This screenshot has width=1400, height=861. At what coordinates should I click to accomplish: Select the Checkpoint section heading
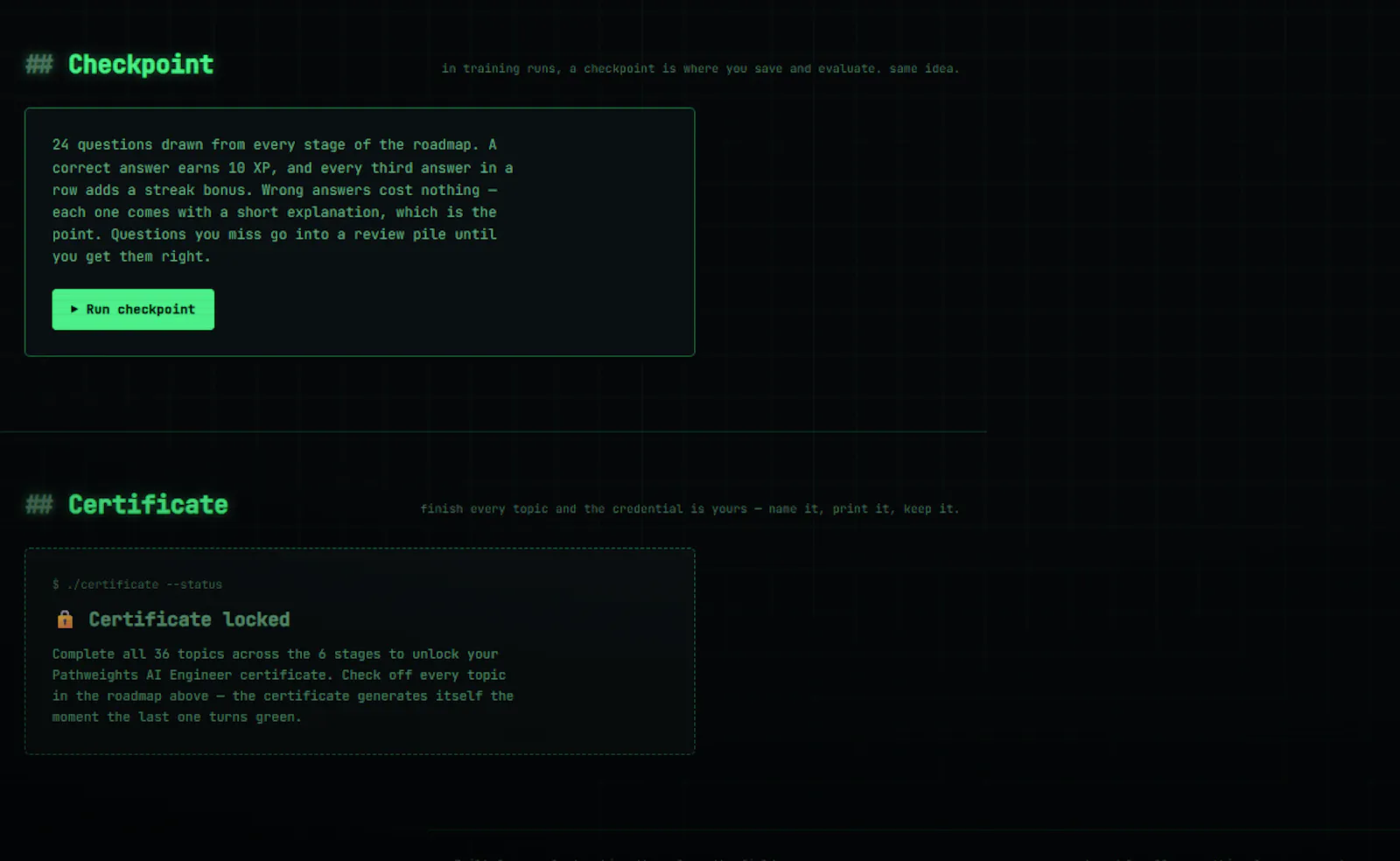pyautogui.click(x=141, y=65)
